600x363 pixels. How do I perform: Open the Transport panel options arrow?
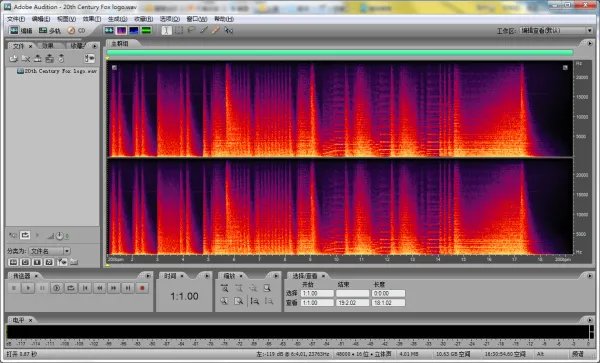tap(148, 276)
